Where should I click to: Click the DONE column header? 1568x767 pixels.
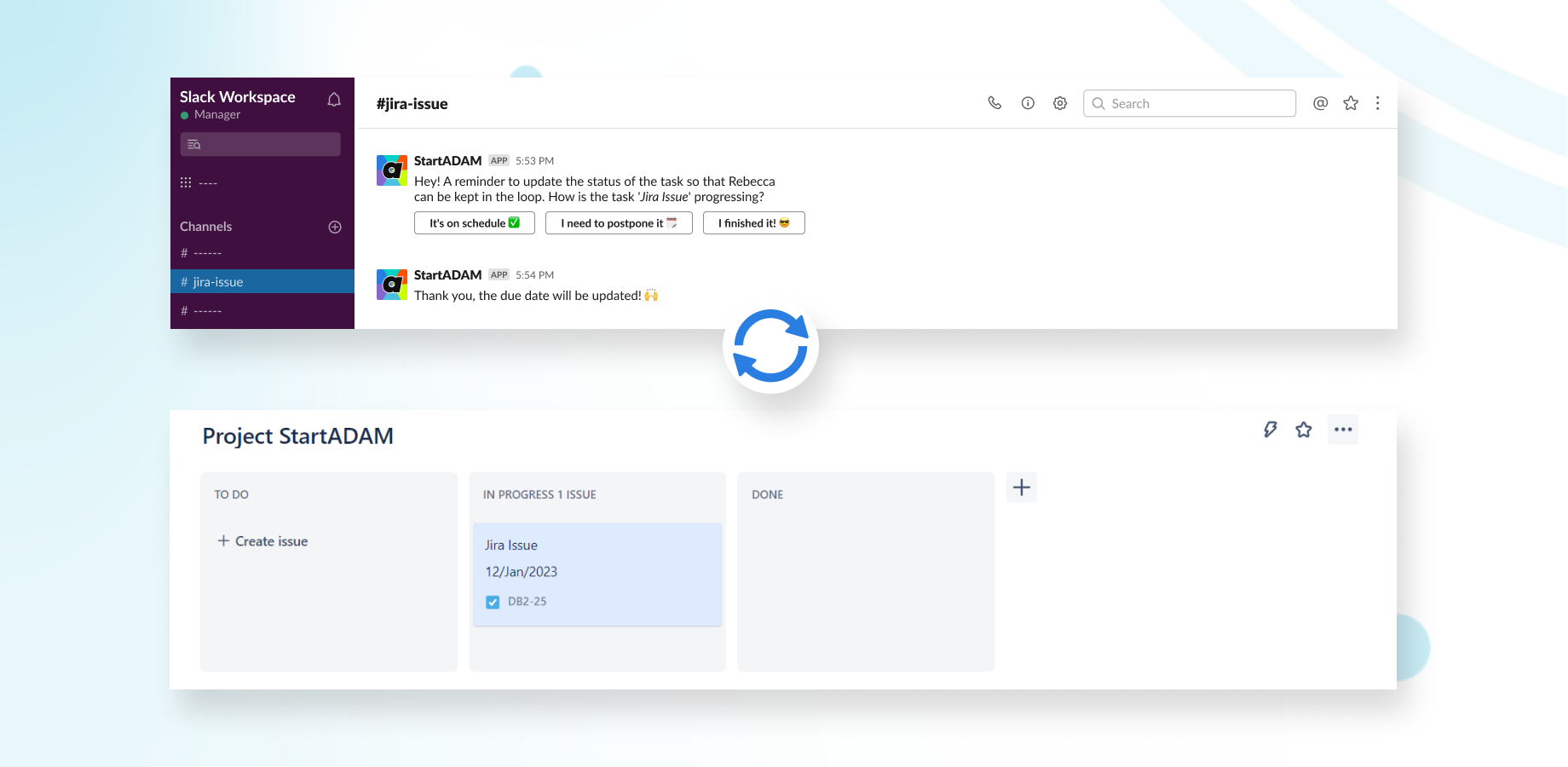(x=768, y=494)
